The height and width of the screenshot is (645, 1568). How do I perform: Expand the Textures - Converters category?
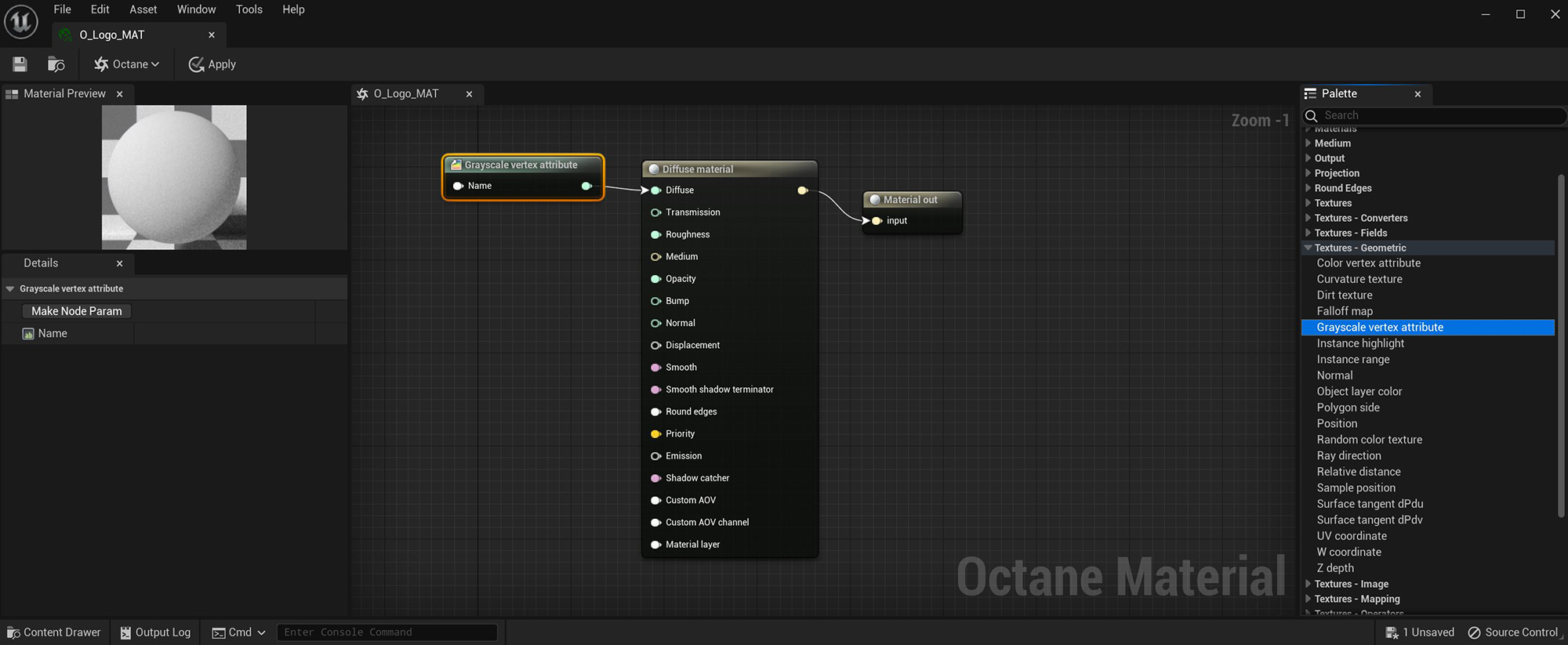point(1308,218)
